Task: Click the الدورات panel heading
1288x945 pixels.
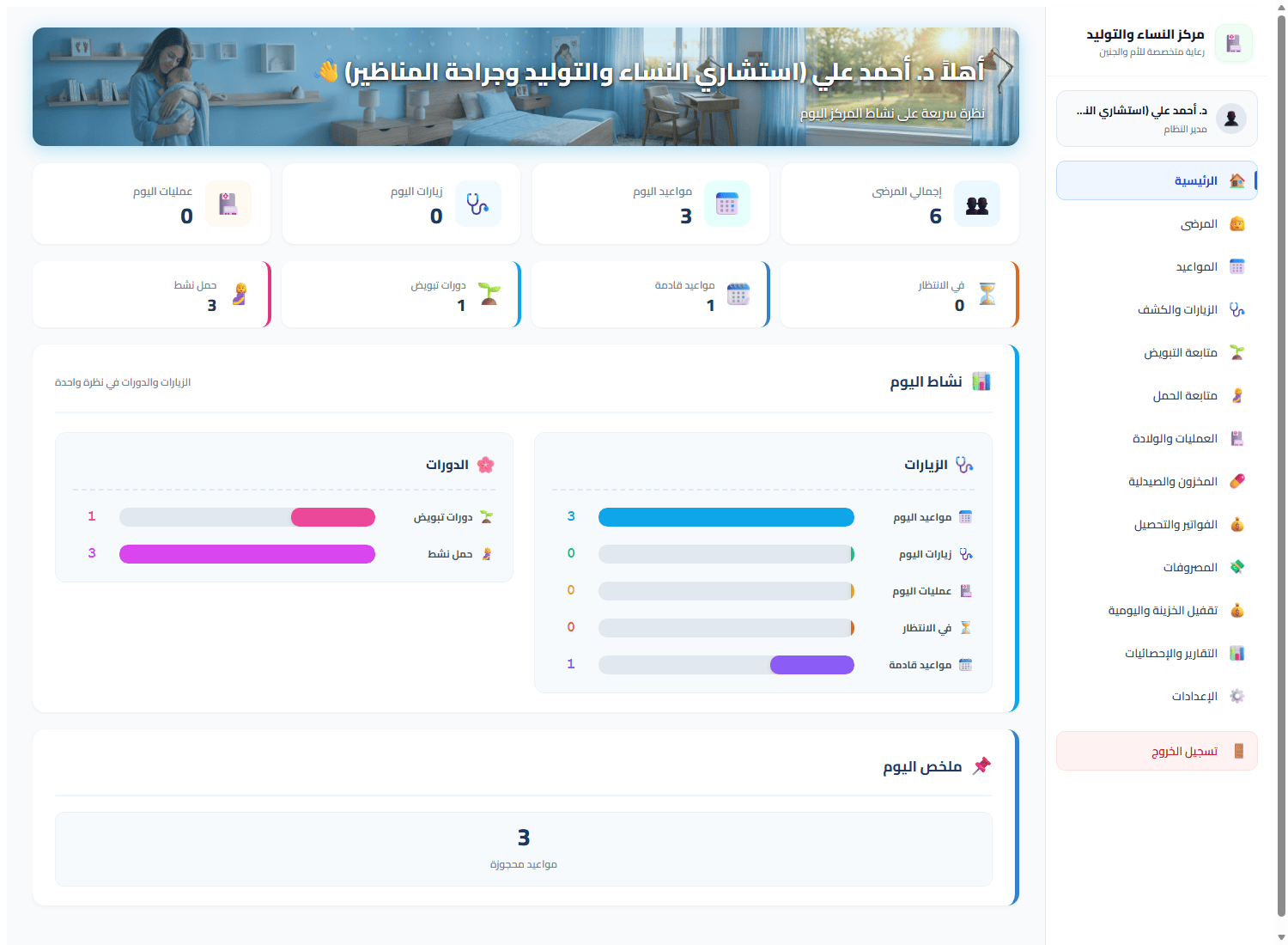Action: [x=447, y=465]
